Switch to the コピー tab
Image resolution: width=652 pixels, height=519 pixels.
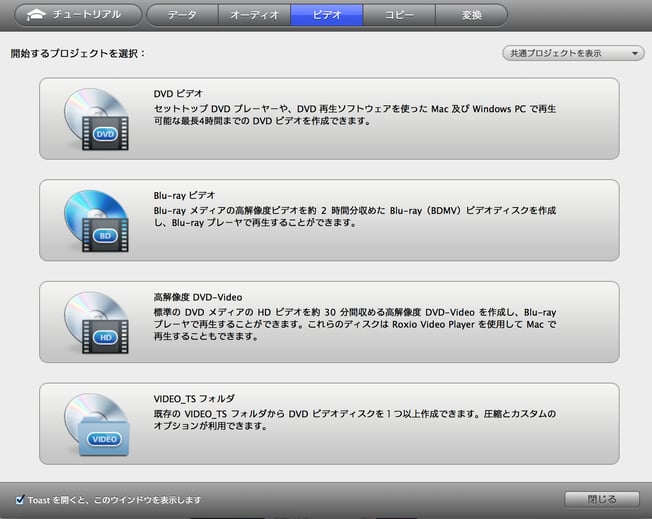click(399, 15)
